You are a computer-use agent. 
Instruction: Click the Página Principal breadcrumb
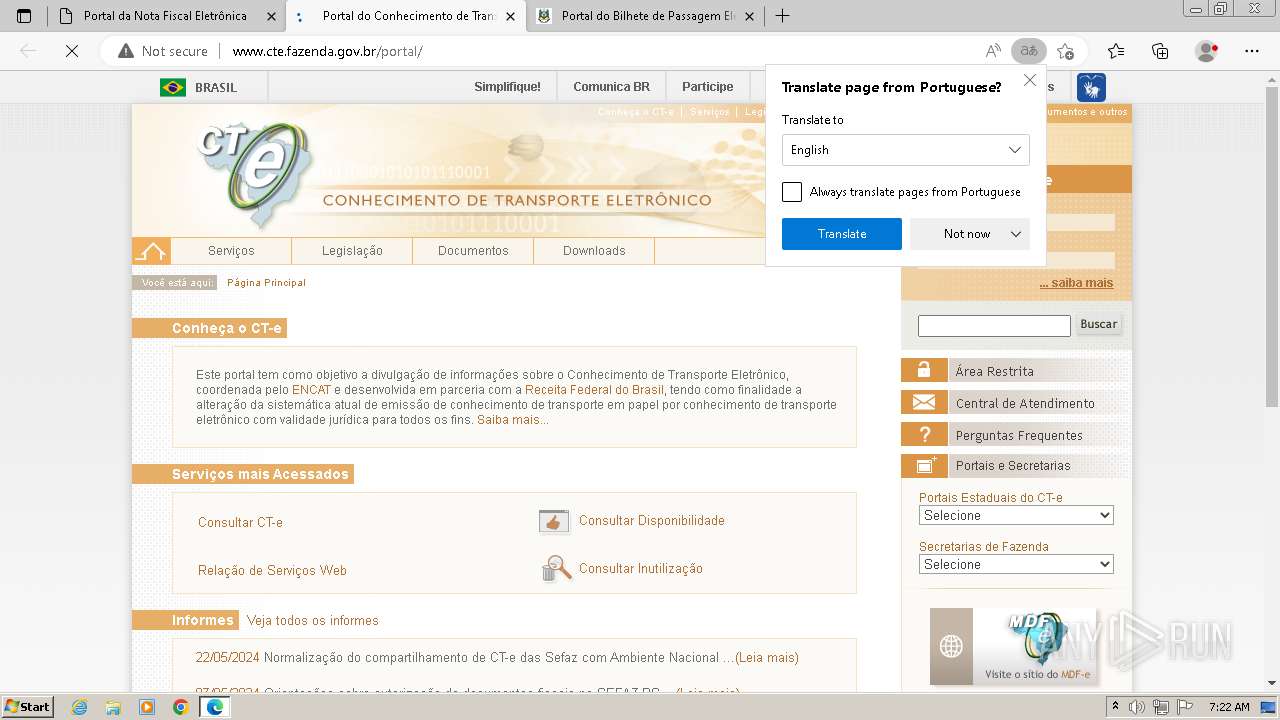click(x=266, y=283)
